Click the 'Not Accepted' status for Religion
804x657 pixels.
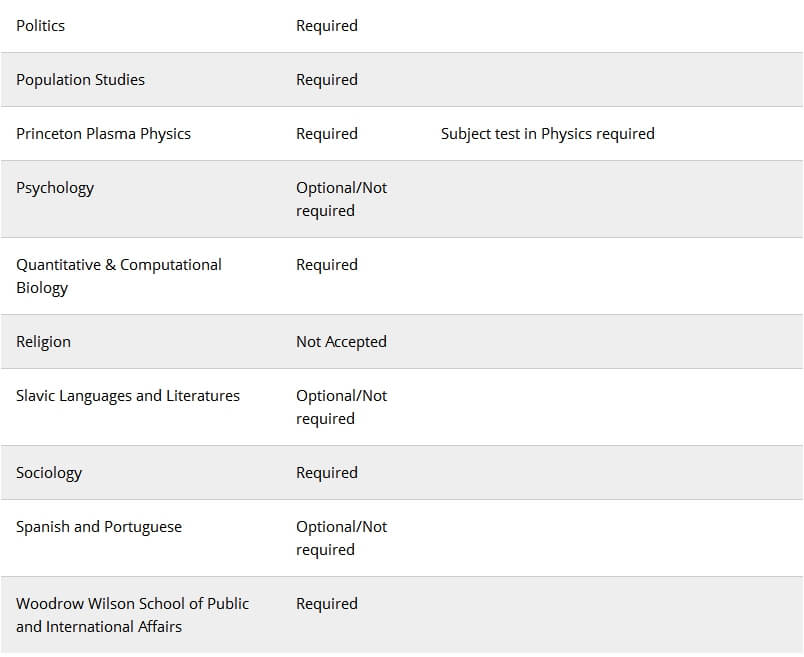[341, 342]
